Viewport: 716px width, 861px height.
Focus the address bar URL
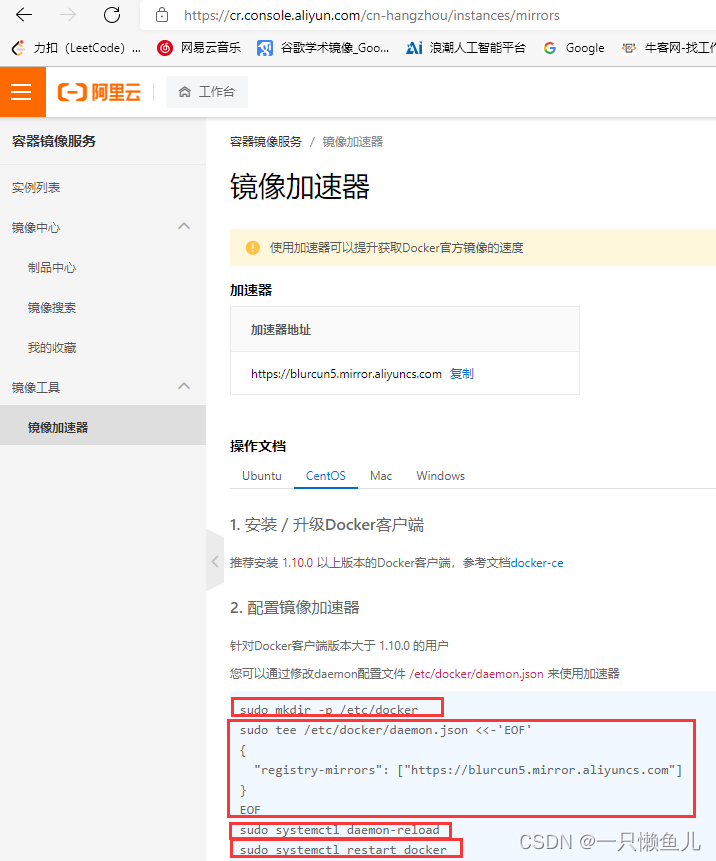tap(372, 15)
